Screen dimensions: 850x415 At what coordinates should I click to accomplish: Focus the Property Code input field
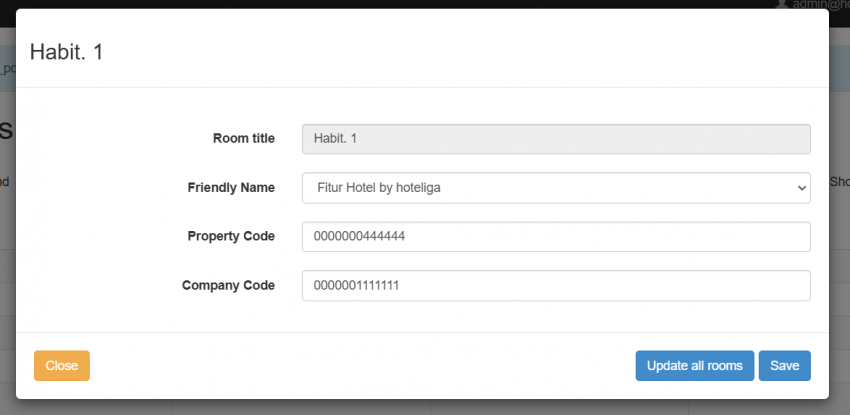pos(555,237)
